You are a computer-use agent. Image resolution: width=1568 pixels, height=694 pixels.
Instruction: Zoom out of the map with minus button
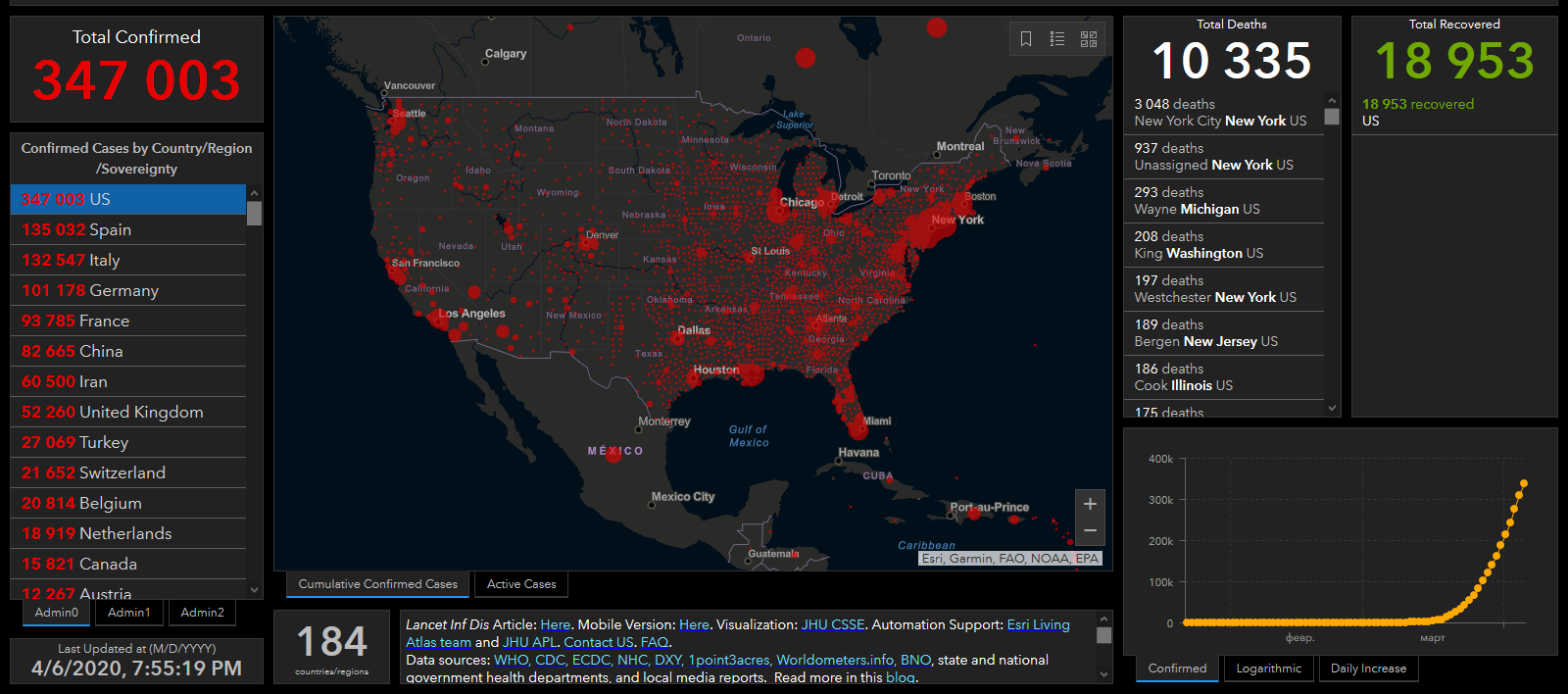[x=1090, y=530]
